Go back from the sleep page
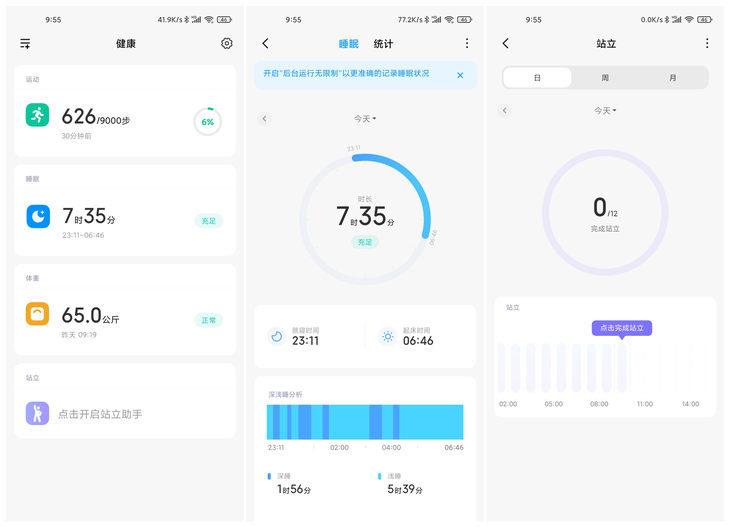 (265, 43)
